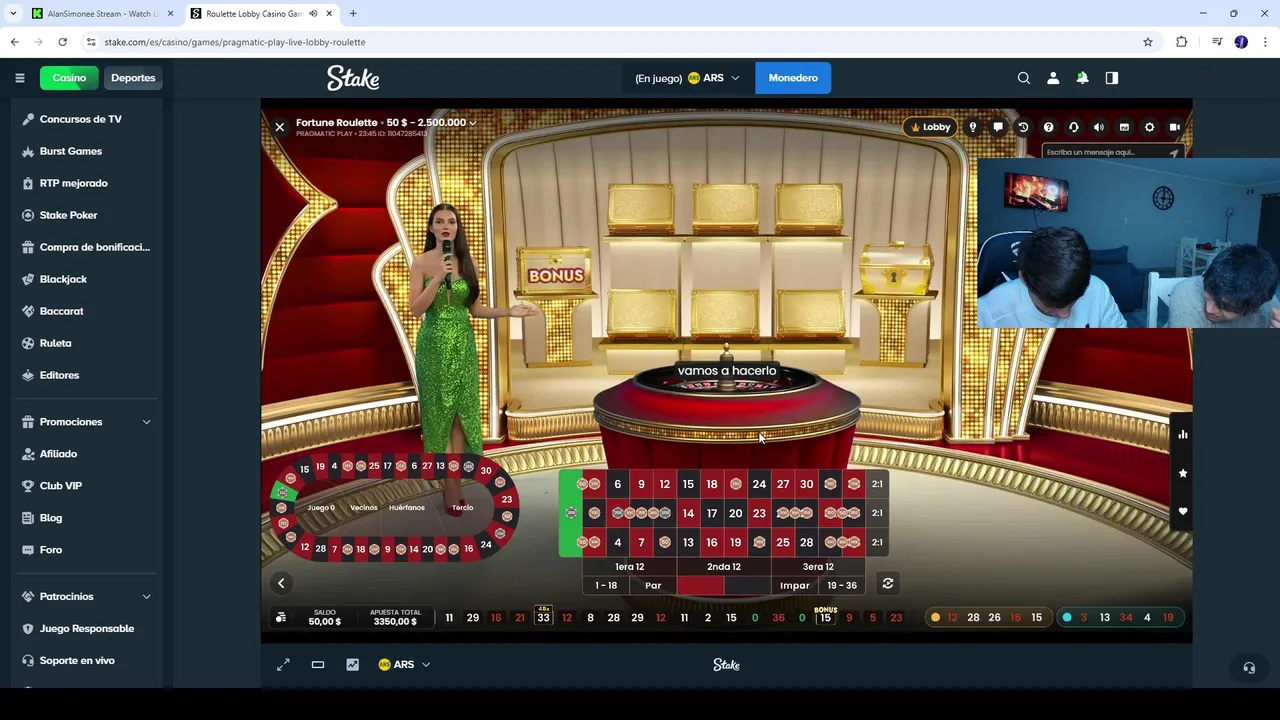The height and width of the screenshot is (720, 1280).
Task: Click the heart icon on game side
Action: 1182,511
